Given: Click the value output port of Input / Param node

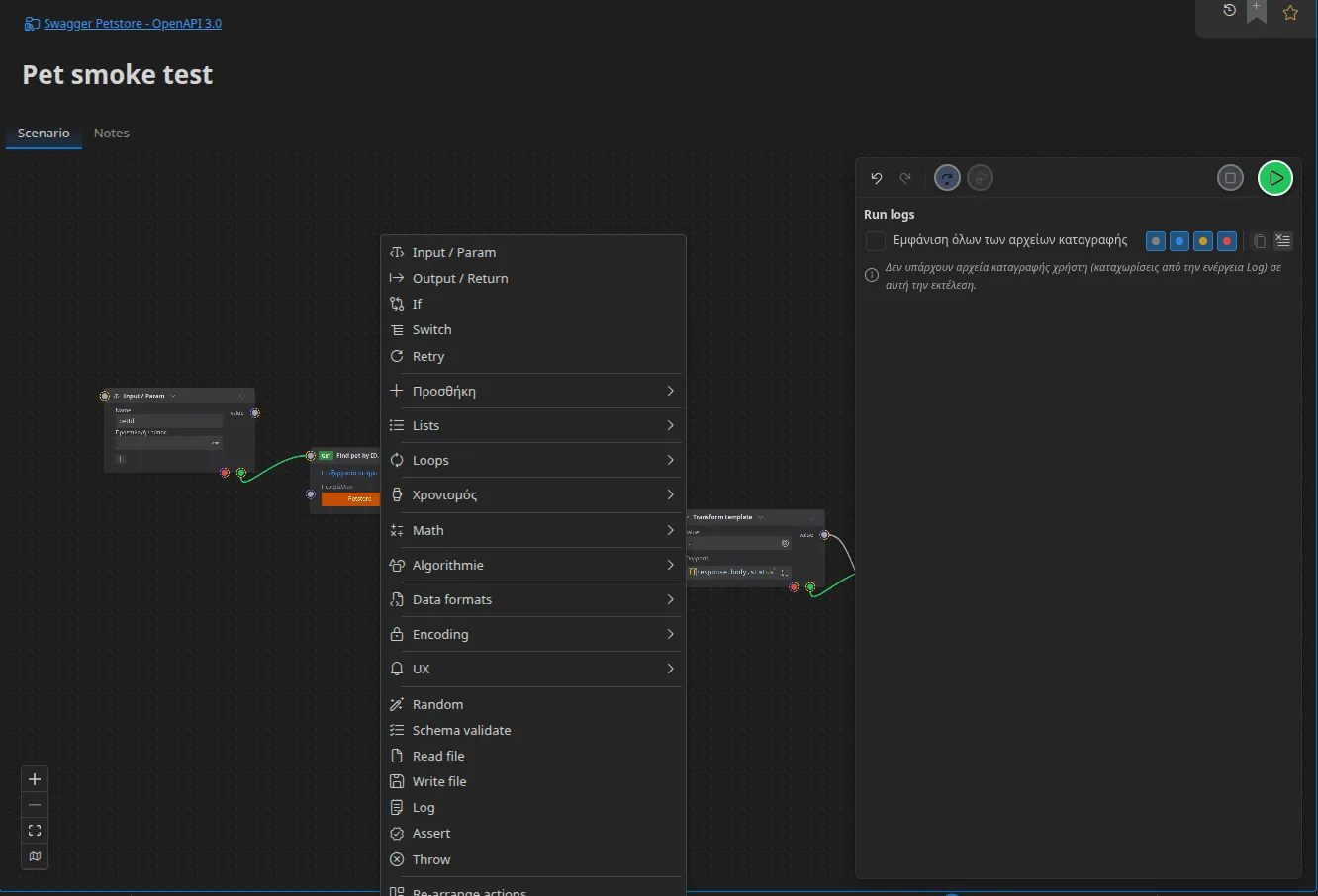Looking at the screenshot, I should 255,413.
